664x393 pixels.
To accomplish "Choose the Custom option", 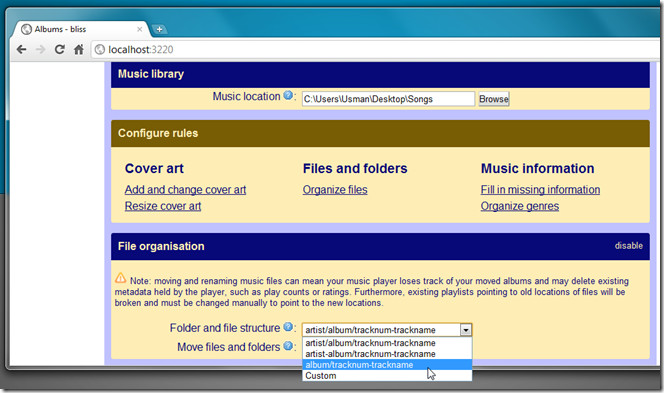I will click(387, 376).
